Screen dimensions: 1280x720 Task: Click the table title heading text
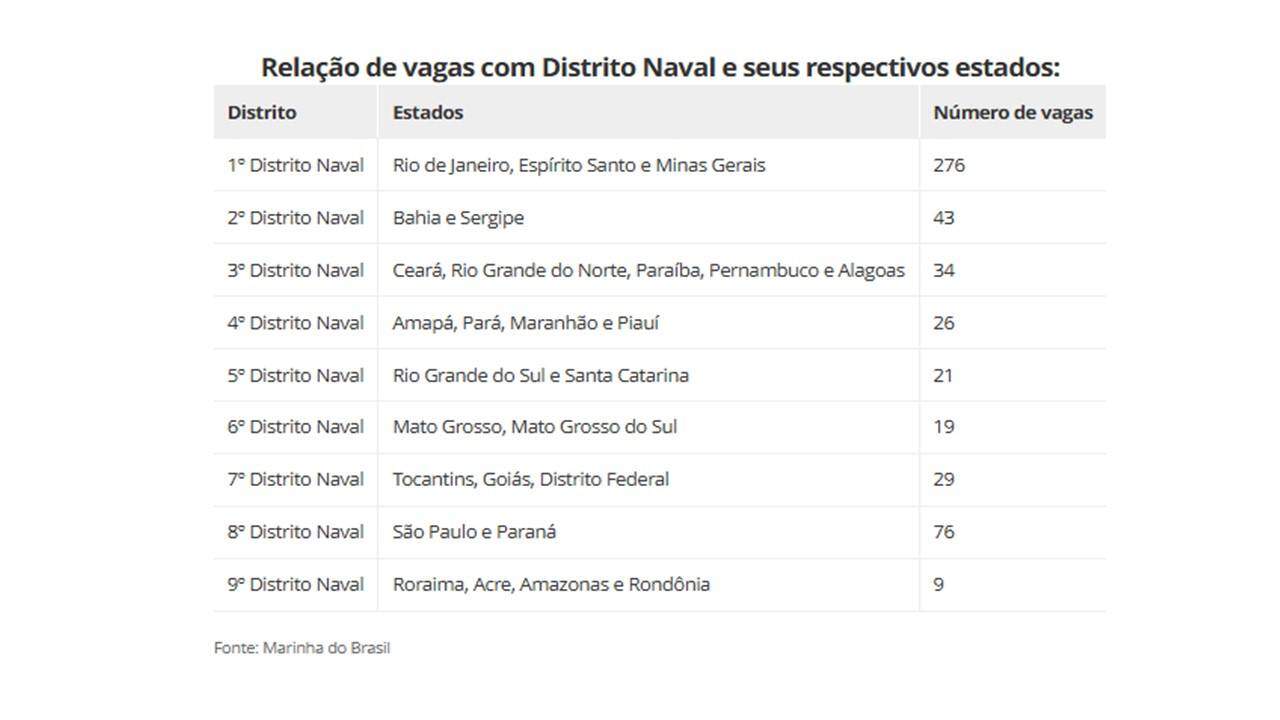660,68
